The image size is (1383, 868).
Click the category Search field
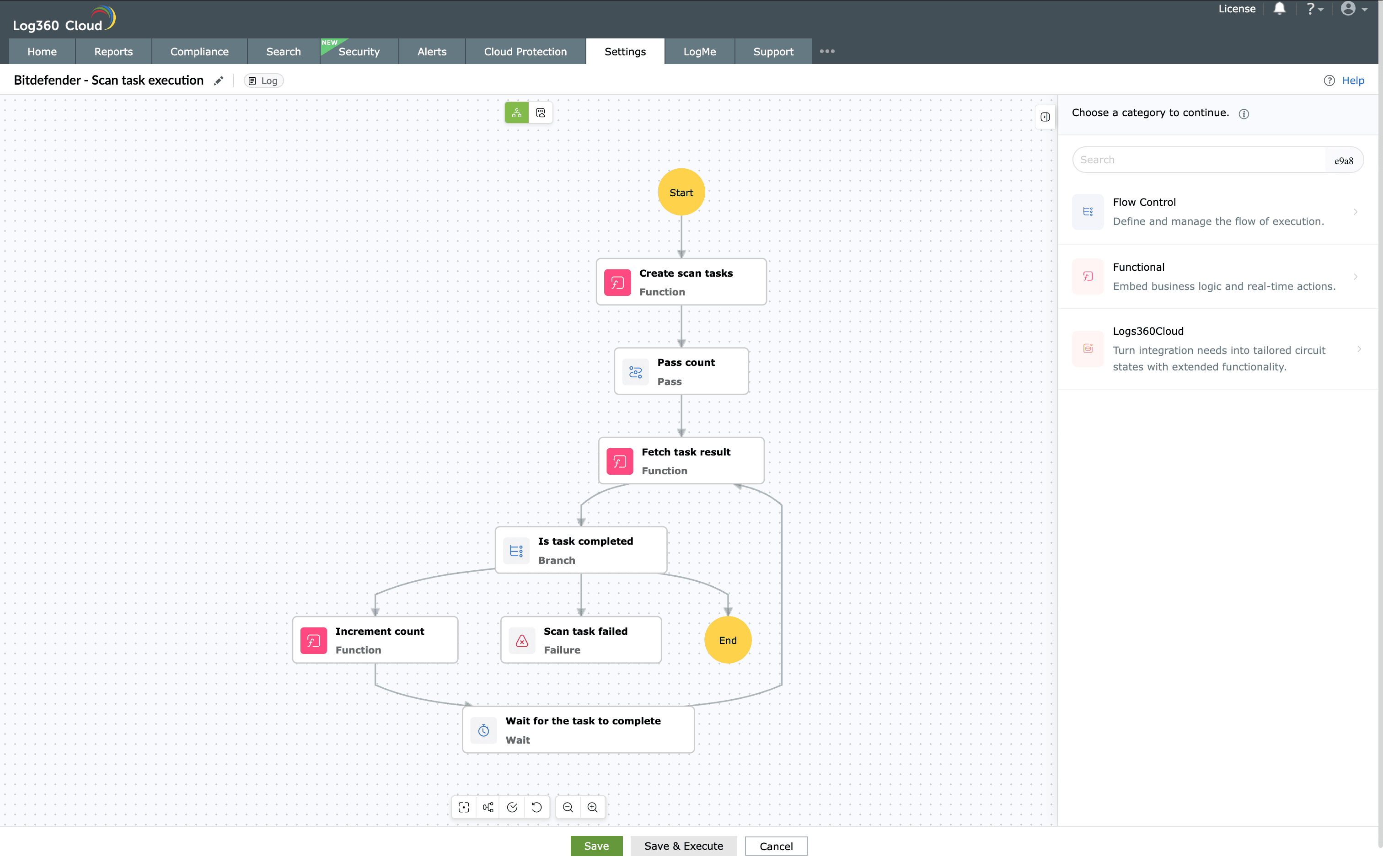coord(1217,160)
